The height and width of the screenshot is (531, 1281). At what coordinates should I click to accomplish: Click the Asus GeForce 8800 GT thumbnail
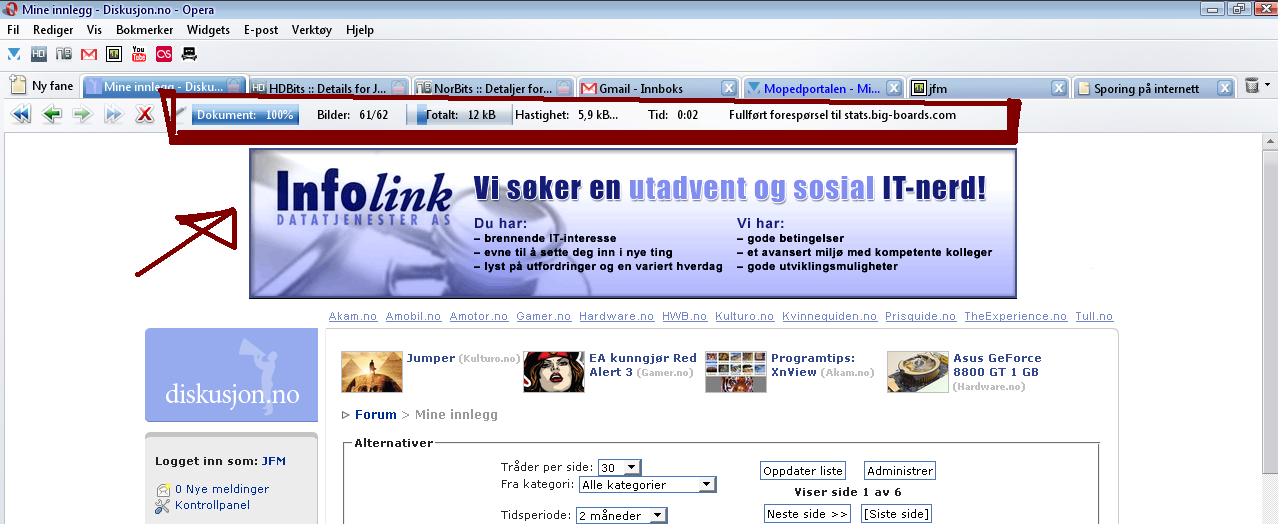(x=918, y=371)
